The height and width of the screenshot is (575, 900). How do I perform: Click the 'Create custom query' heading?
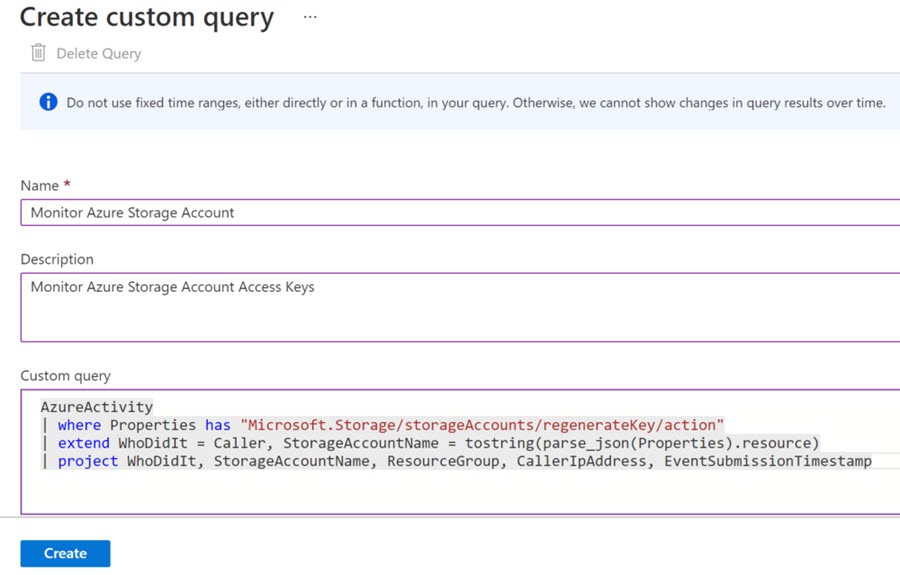(x=147, y=17)
